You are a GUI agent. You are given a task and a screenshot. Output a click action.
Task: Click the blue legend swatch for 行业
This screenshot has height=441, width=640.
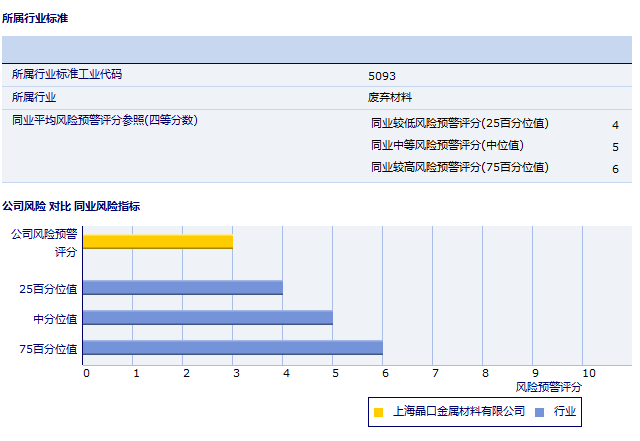coord(539,412)
